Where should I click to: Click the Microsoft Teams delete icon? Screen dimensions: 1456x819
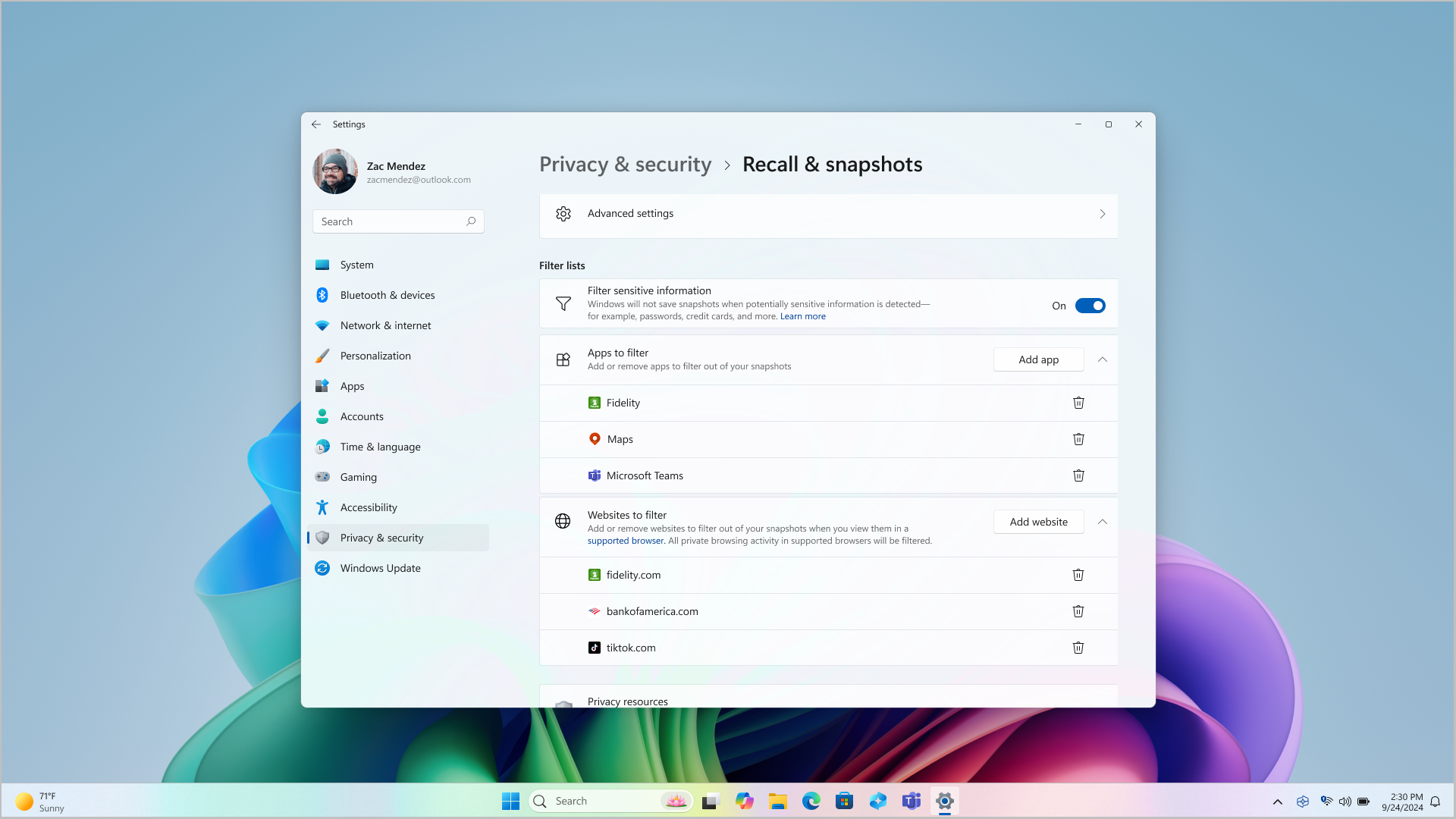point(1078,475)
